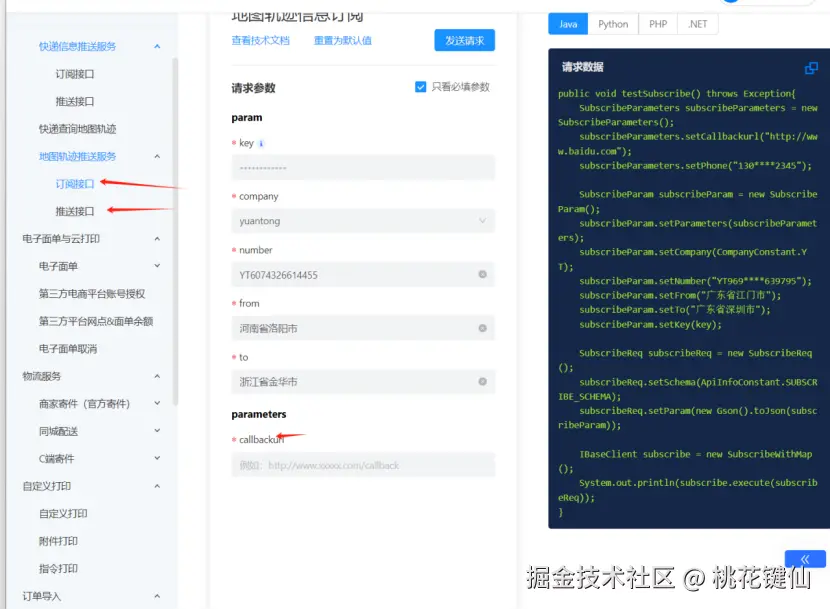
Task: Open 电子面单取消 item
Action: click(x=68, y=349)
